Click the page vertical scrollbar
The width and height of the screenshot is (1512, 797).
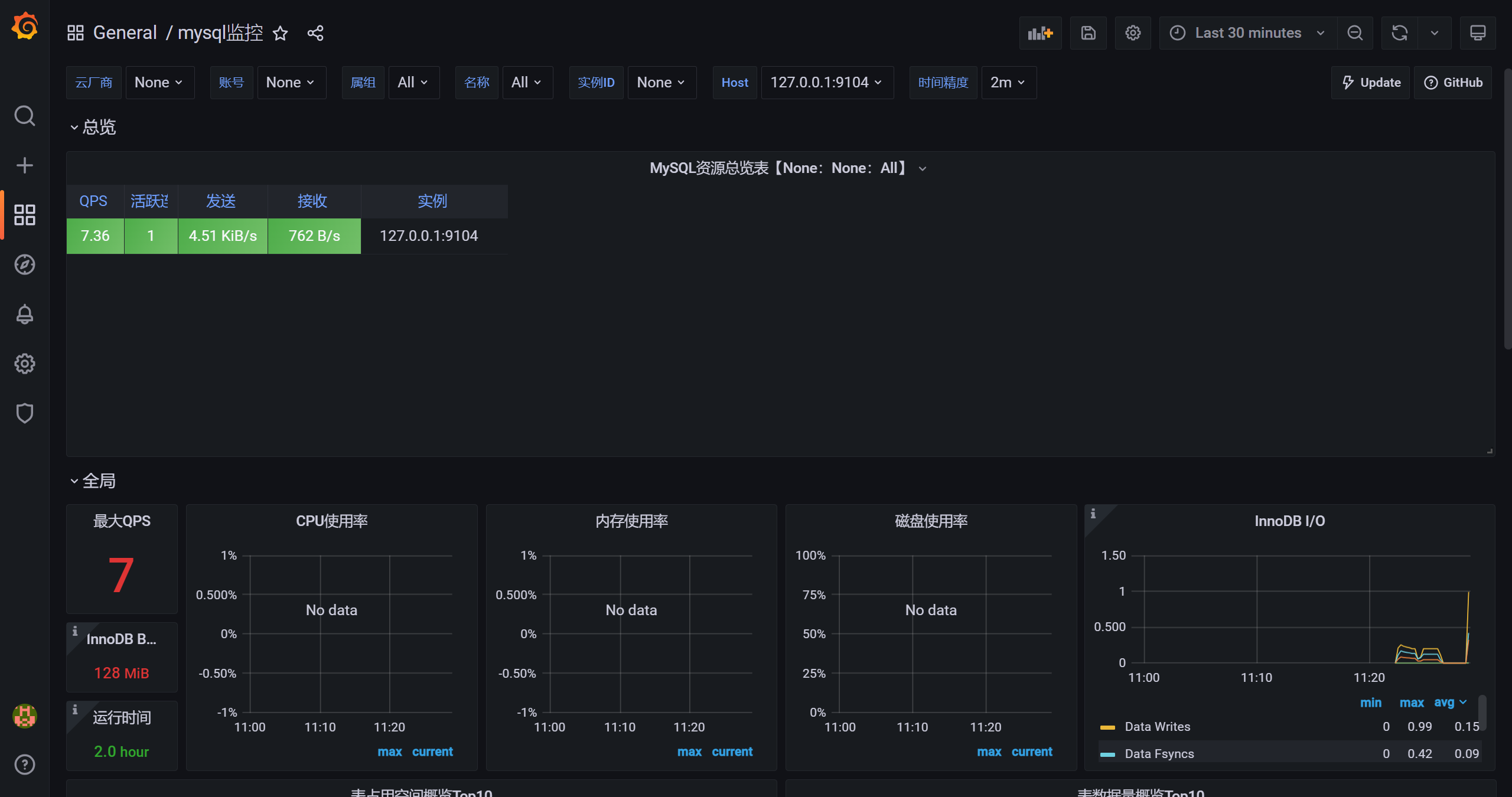(x=1507, y=209)
